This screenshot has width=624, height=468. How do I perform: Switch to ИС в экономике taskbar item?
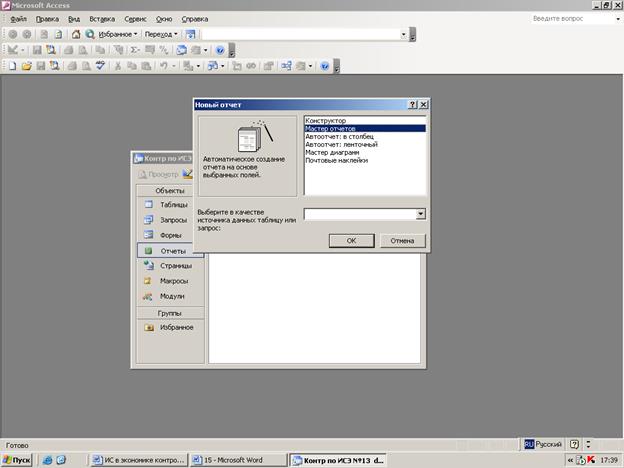coord(138,460)
